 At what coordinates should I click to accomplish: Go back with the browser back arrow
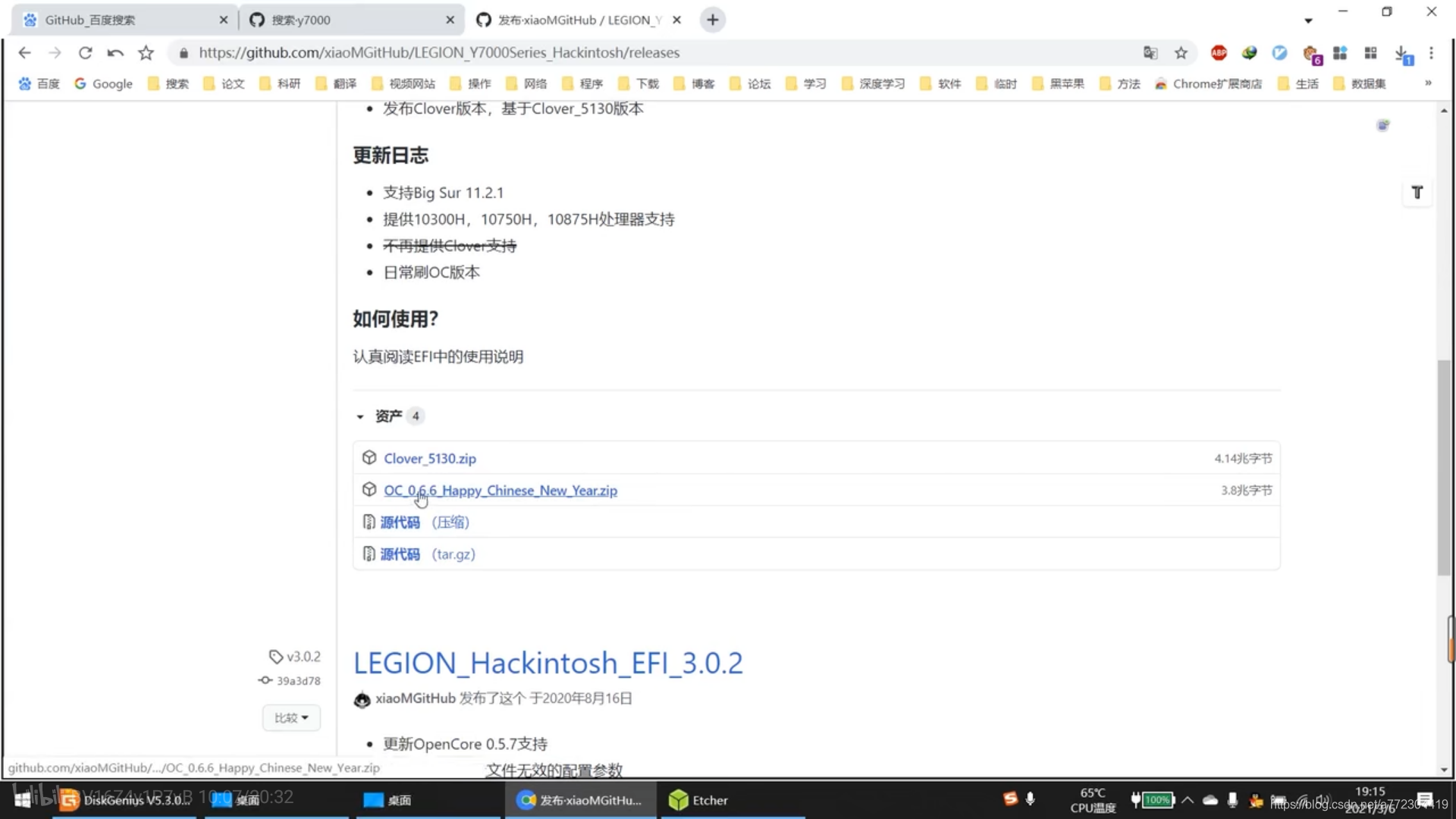(24, 52)
